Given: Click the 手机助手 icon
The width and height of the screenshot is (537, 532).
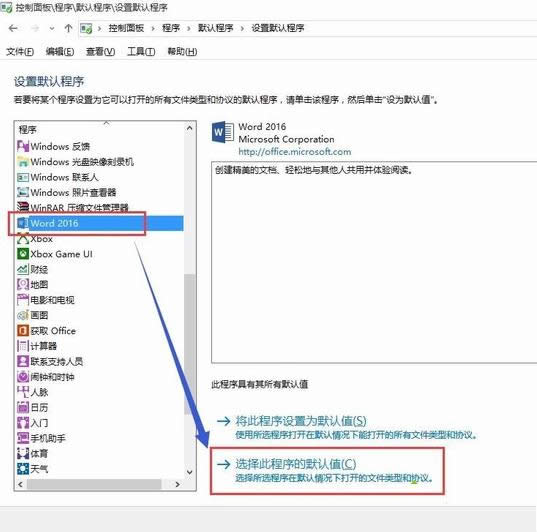Looking at the screenshot, I should (x=23, y=438).
